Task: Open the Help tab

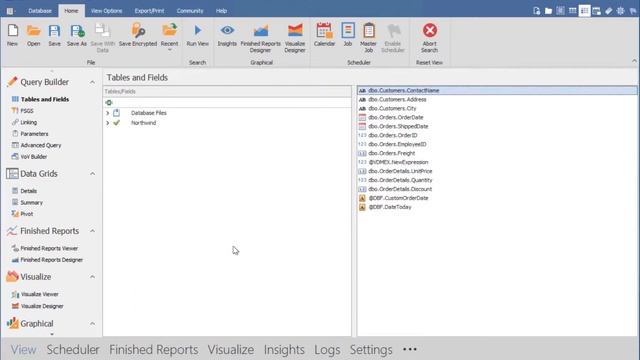Action: (221, 11)
